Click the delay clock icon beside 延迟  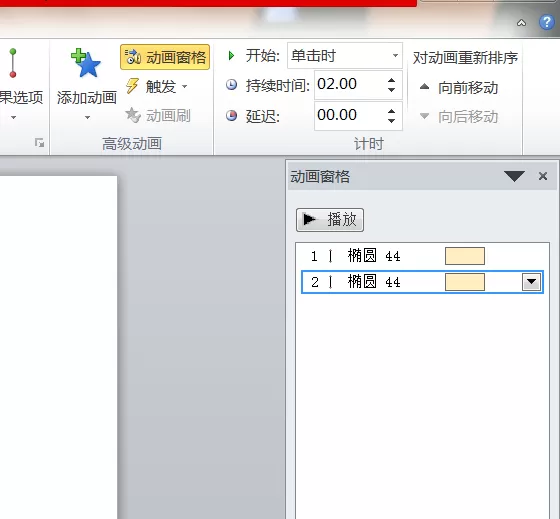[x=231, y=116]
